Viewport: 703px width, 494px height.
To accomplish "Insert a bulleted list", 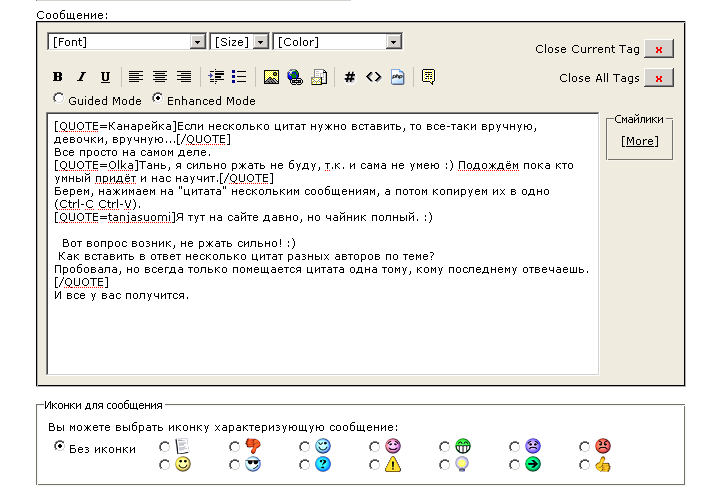I will coord(239,77).
